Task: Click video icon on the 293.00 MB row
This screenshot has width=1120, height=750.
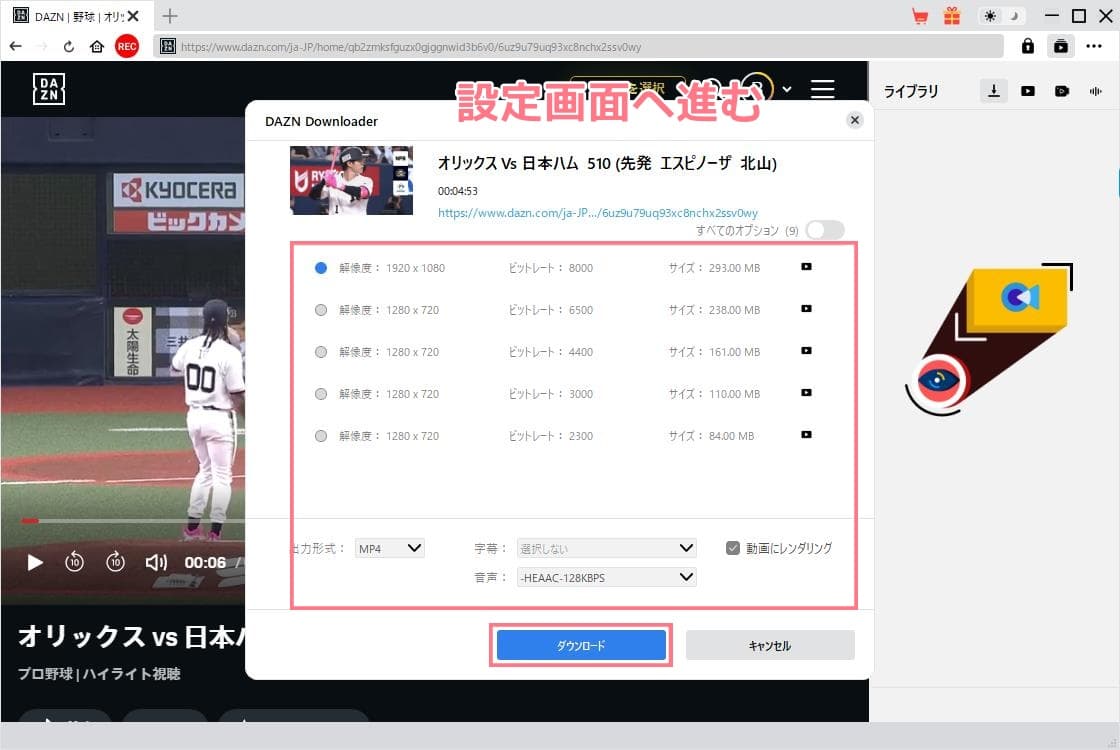Action: pyautogui.click(x=806, y=266)
